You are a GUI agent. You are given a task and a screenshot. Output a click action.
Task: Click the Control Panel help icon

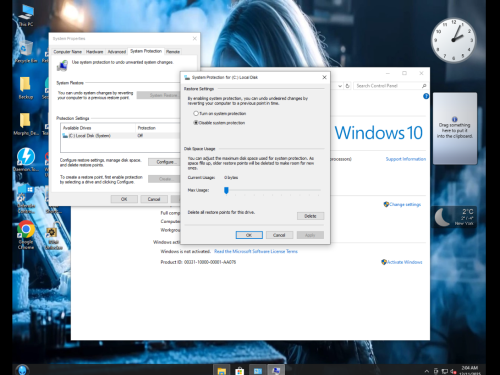426,96
